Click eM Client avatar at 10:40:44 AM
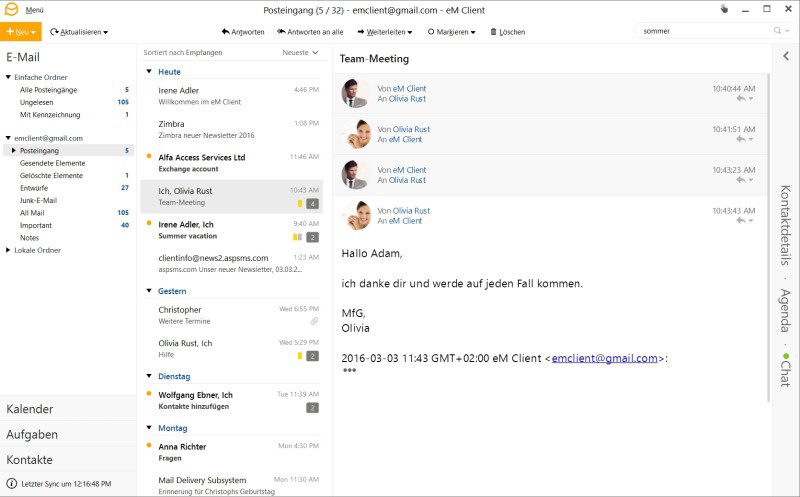Viewport: 800px width, 497px height. tap(356, 93)
